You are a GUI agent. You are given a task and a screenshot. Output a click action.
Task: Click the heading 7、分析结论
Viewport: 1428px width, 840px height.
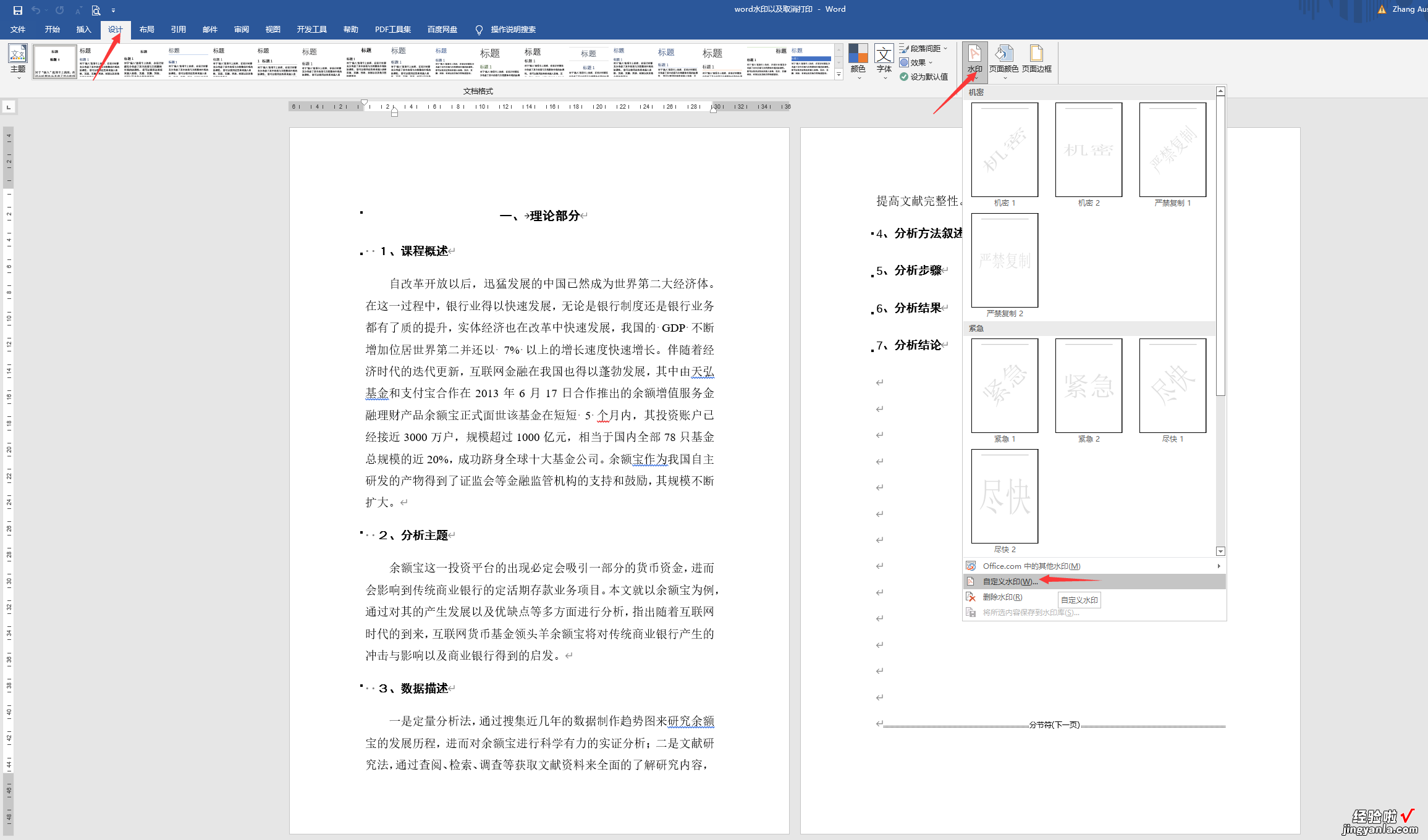click(909, 345)
